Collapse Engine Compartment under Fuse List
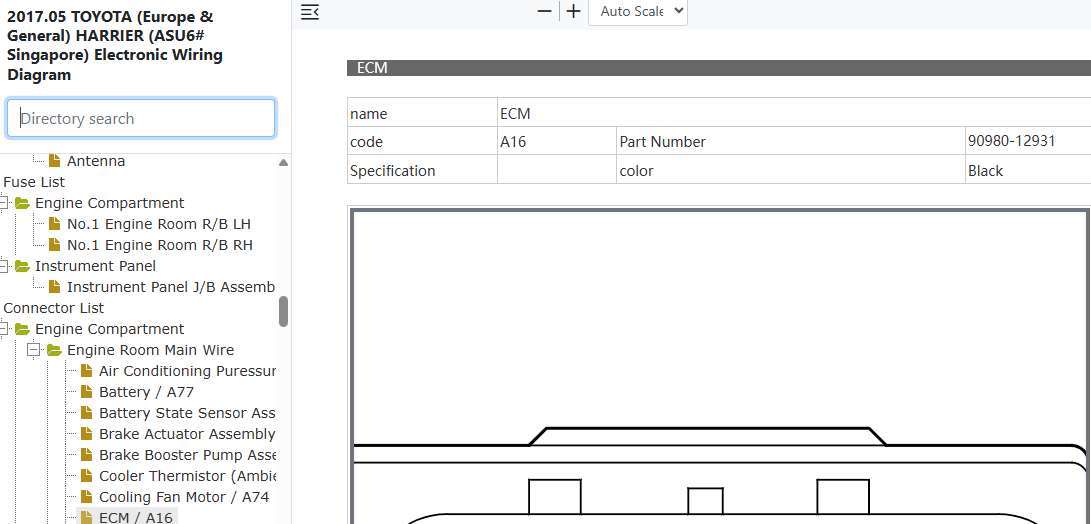This screenshot has width=1091, height=524. (x=4, y=203)
